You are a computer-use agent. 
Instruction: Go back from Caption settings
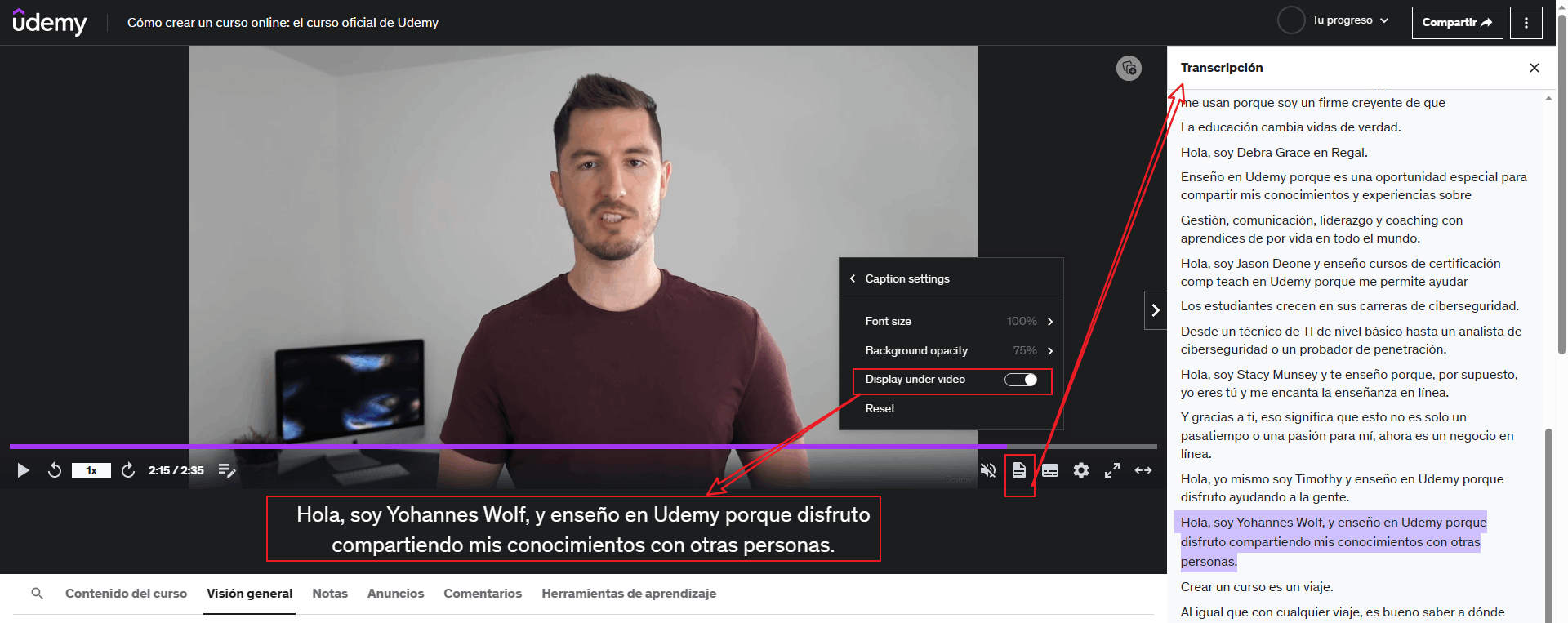[853, 278]
